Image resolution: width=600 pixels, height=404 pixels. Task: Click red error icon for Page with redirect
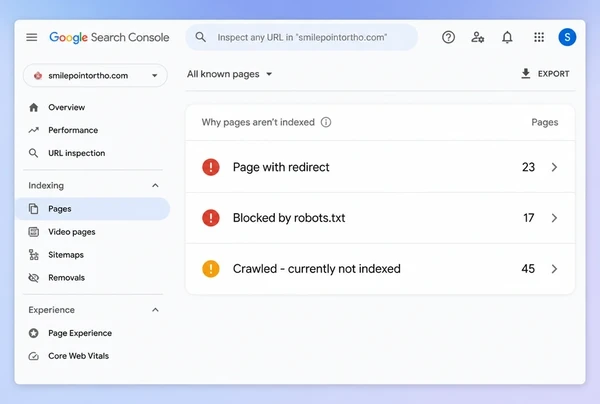[211, 167]
